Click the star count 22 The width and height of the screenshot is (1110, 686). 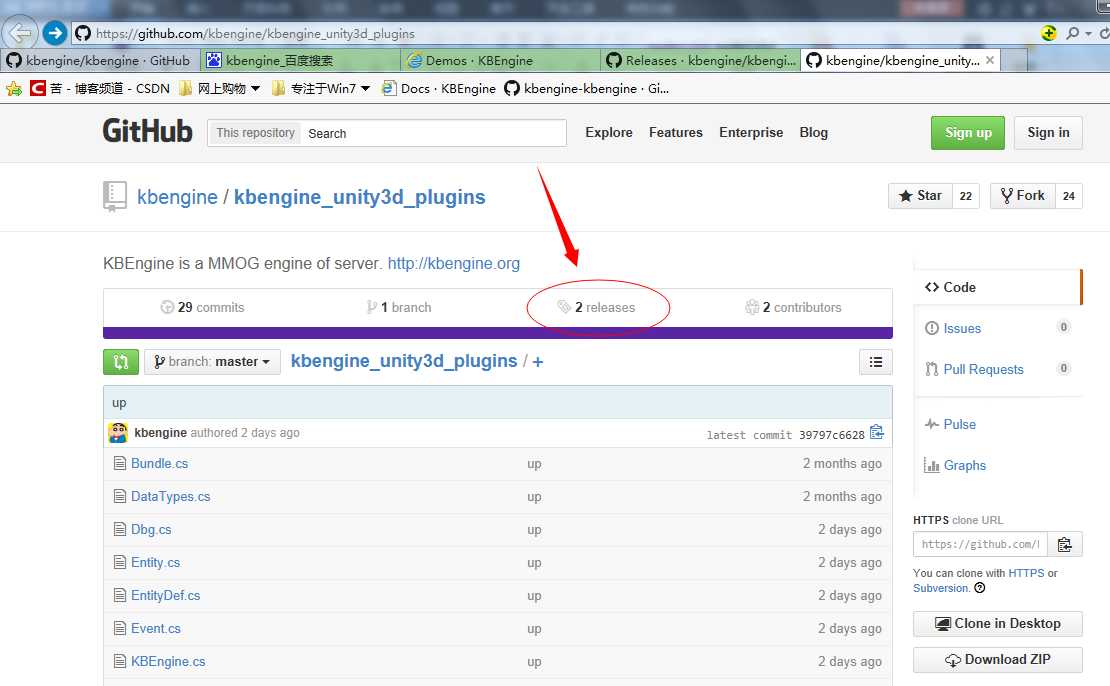click(966, 196)
